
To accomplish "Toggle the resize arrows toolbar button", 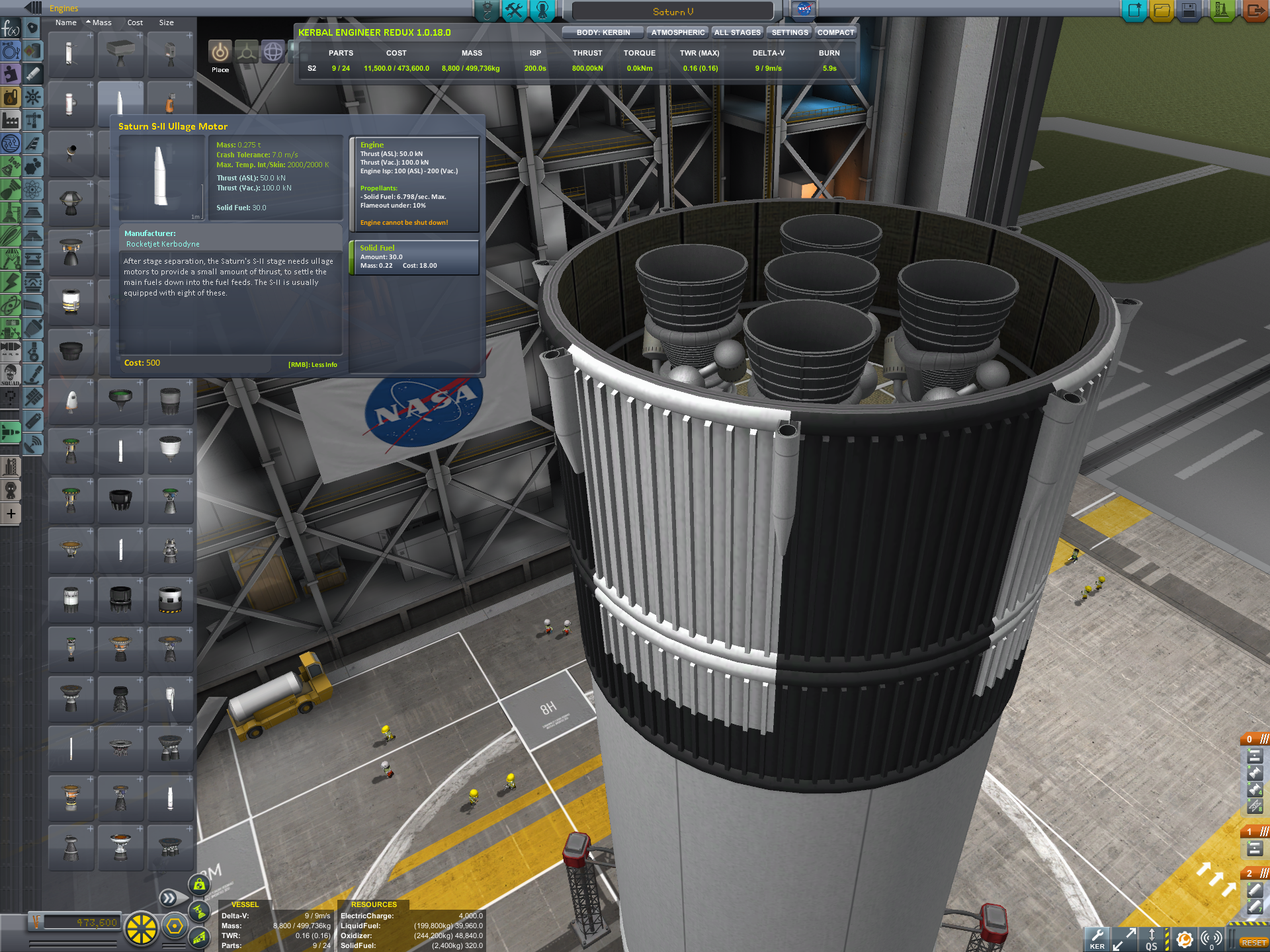I will [x=1124, y=939].
